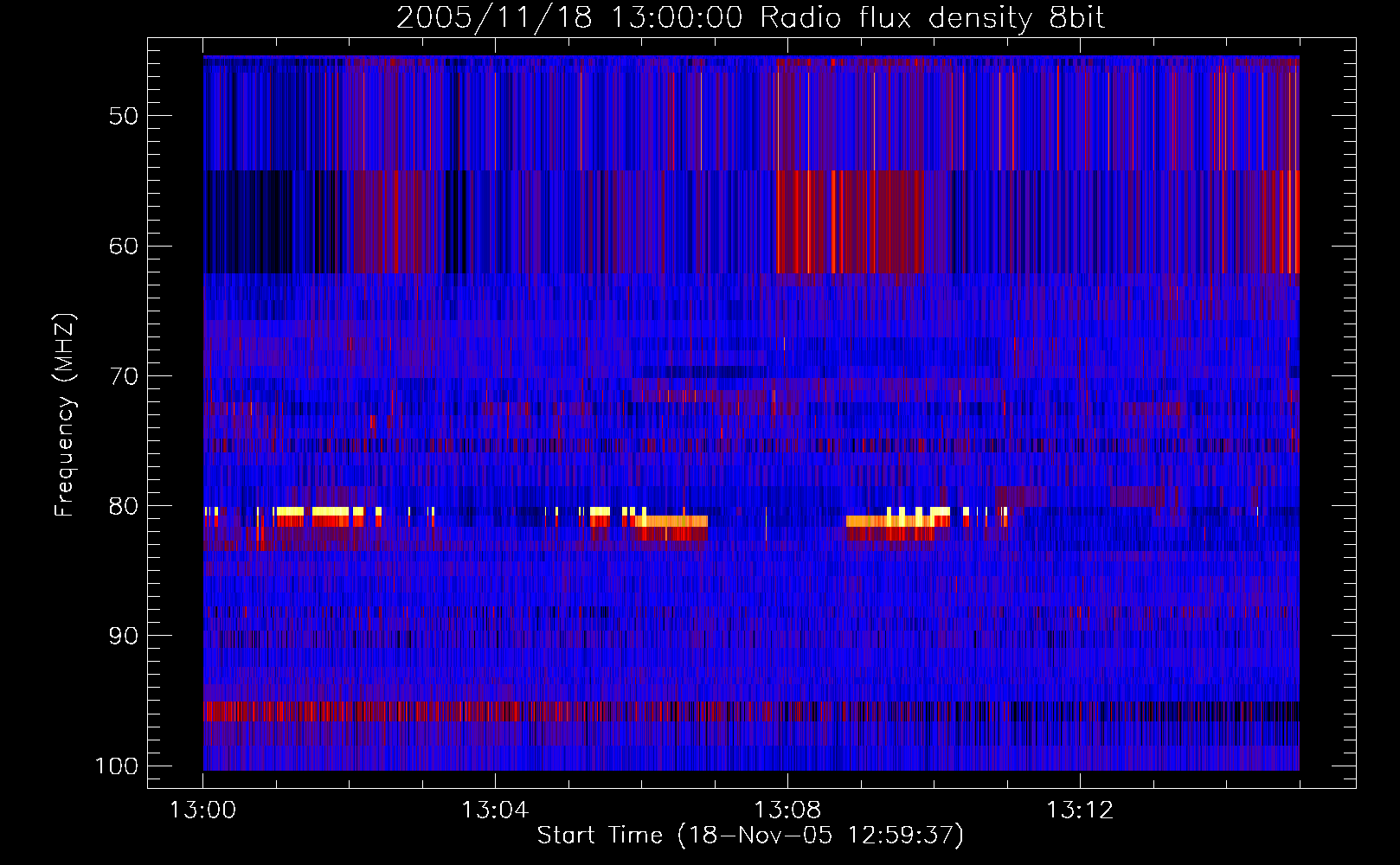Click the '13:00' time tick label
This screenshot has height=865, width=1400.
click(202, 811)
